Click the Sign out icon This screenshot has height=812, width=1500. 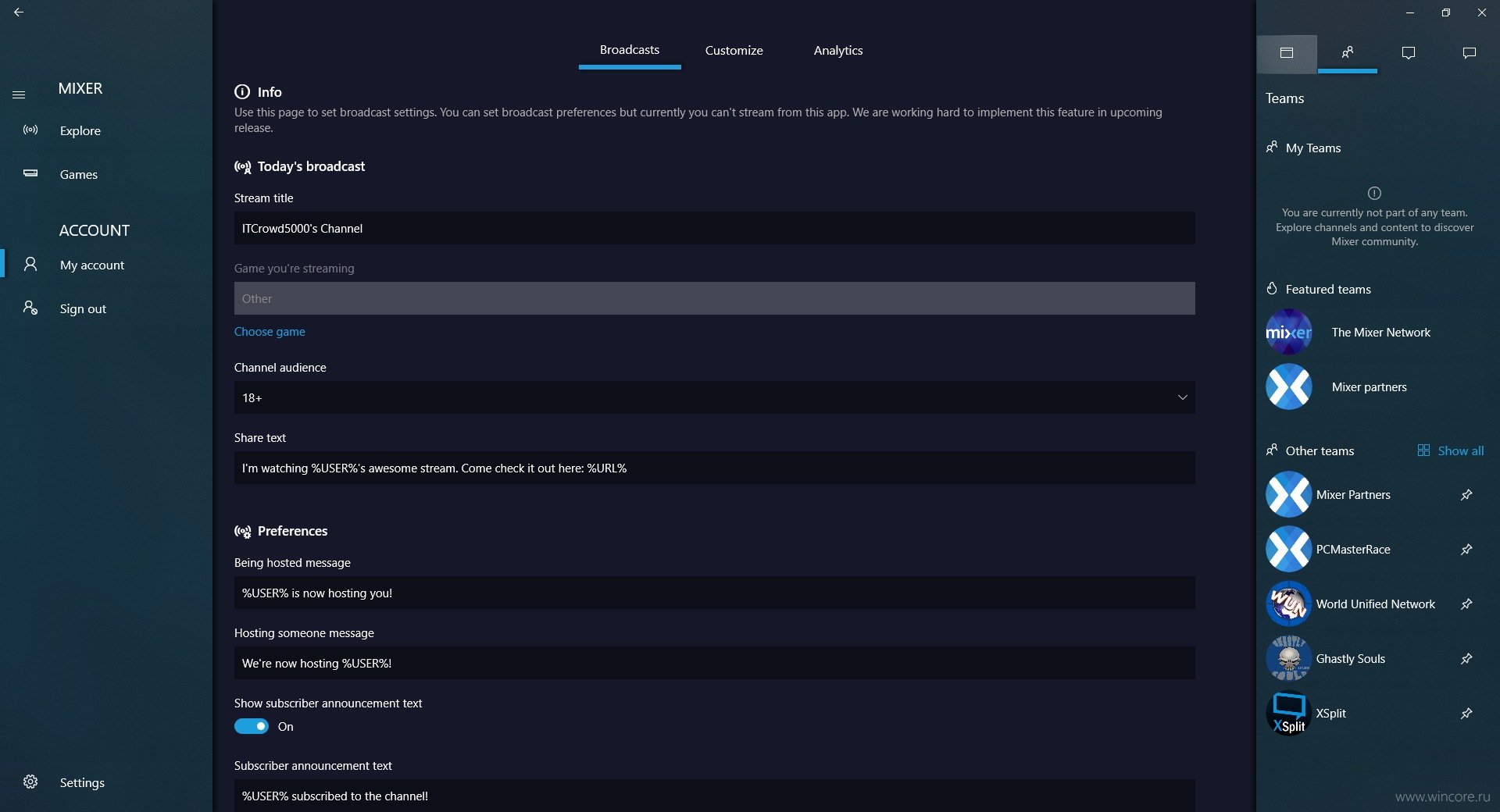30,308
